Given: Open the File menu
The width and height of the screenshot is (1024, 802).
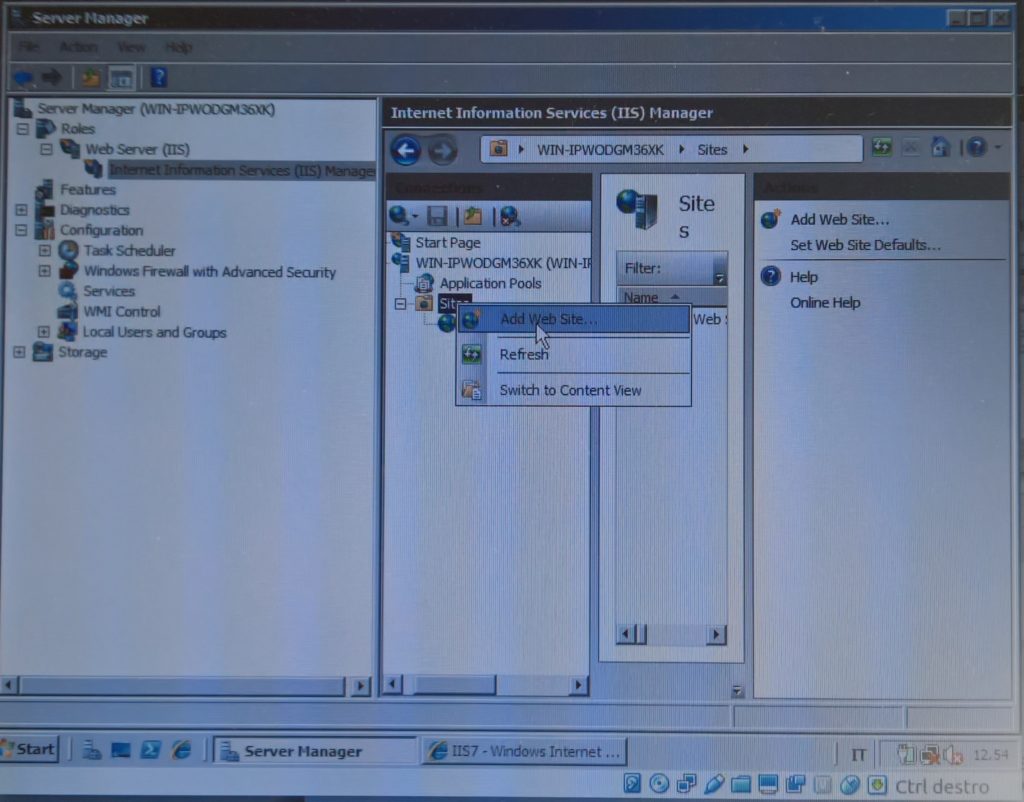Looking at the screenshot, I should point(28,47).
